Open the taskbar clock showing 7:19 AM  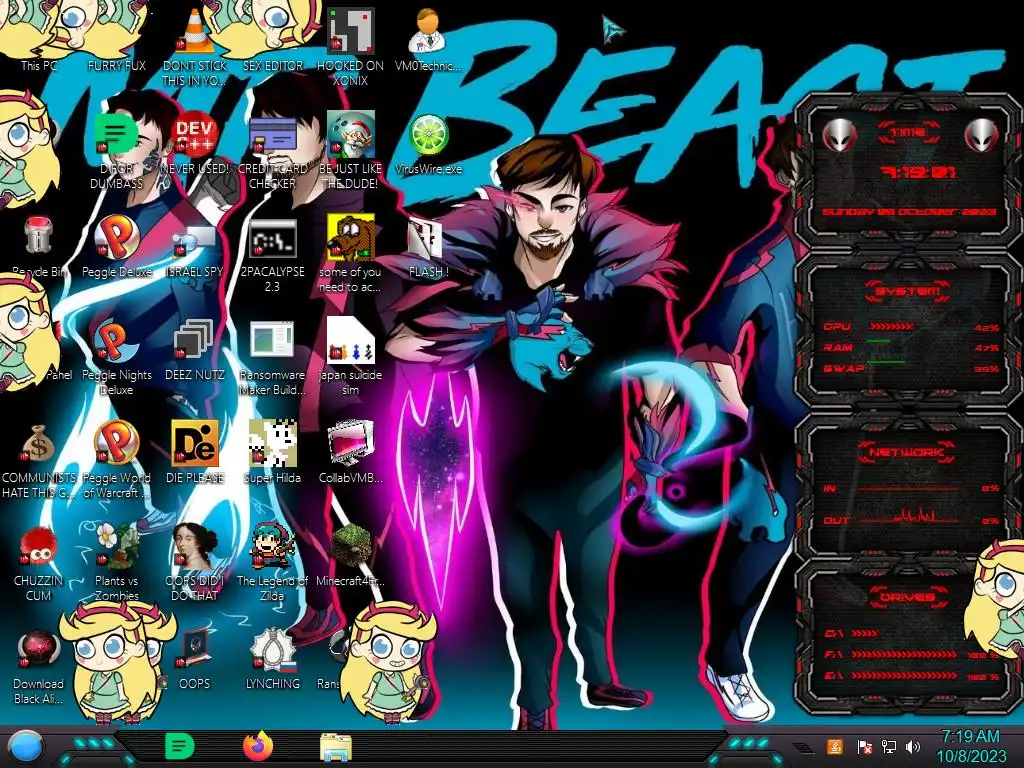(970, 746)
